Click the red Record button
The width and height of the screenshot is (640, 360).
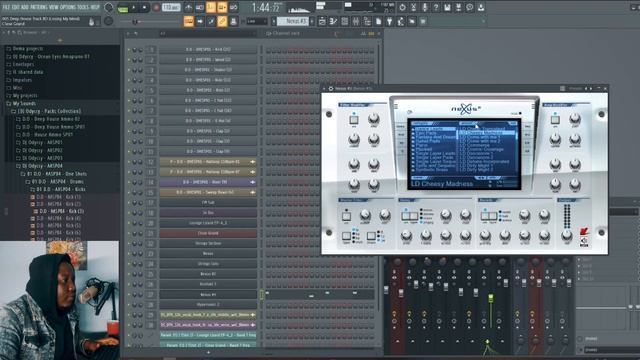click(156, 7)
